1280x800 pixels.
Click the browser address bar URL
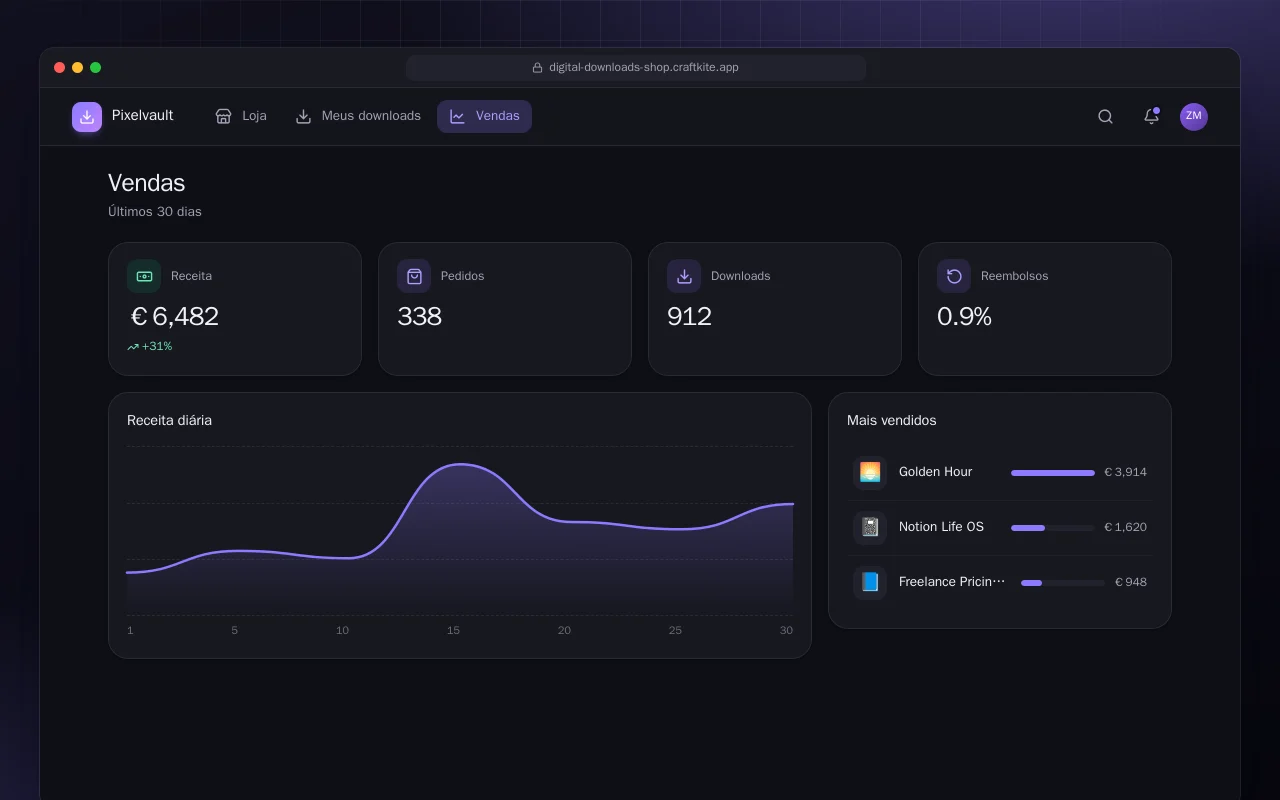click(636, 68)
